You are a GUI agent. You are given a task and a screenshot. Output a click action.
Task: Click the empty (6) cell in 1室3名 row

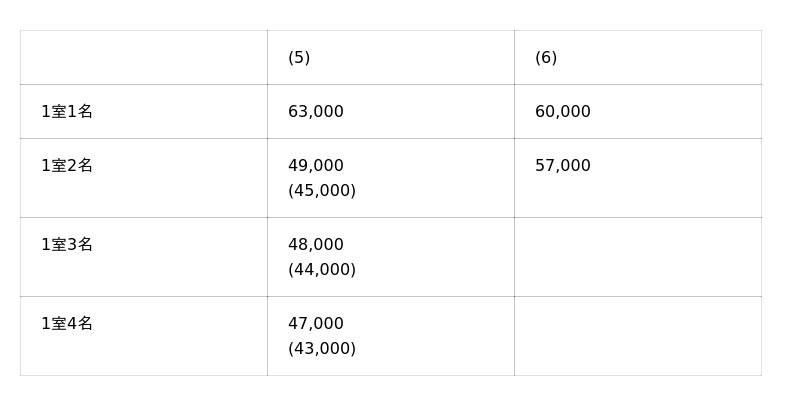click(x=637, y=257)
